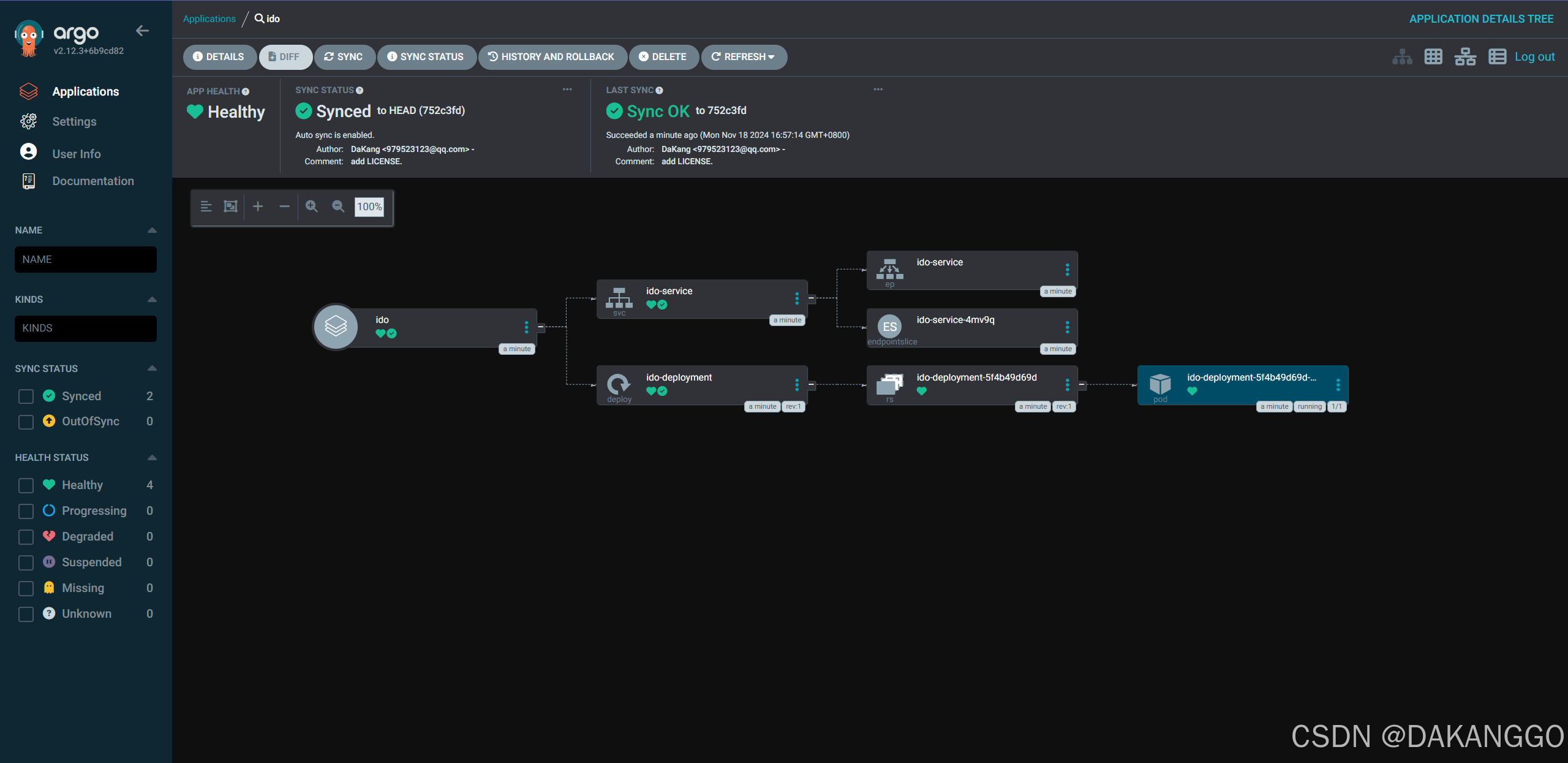Click the zoom in magnifier icon
Image resolution: width=1568 pixels, height=763 pixels.
[x=312, y=207]
